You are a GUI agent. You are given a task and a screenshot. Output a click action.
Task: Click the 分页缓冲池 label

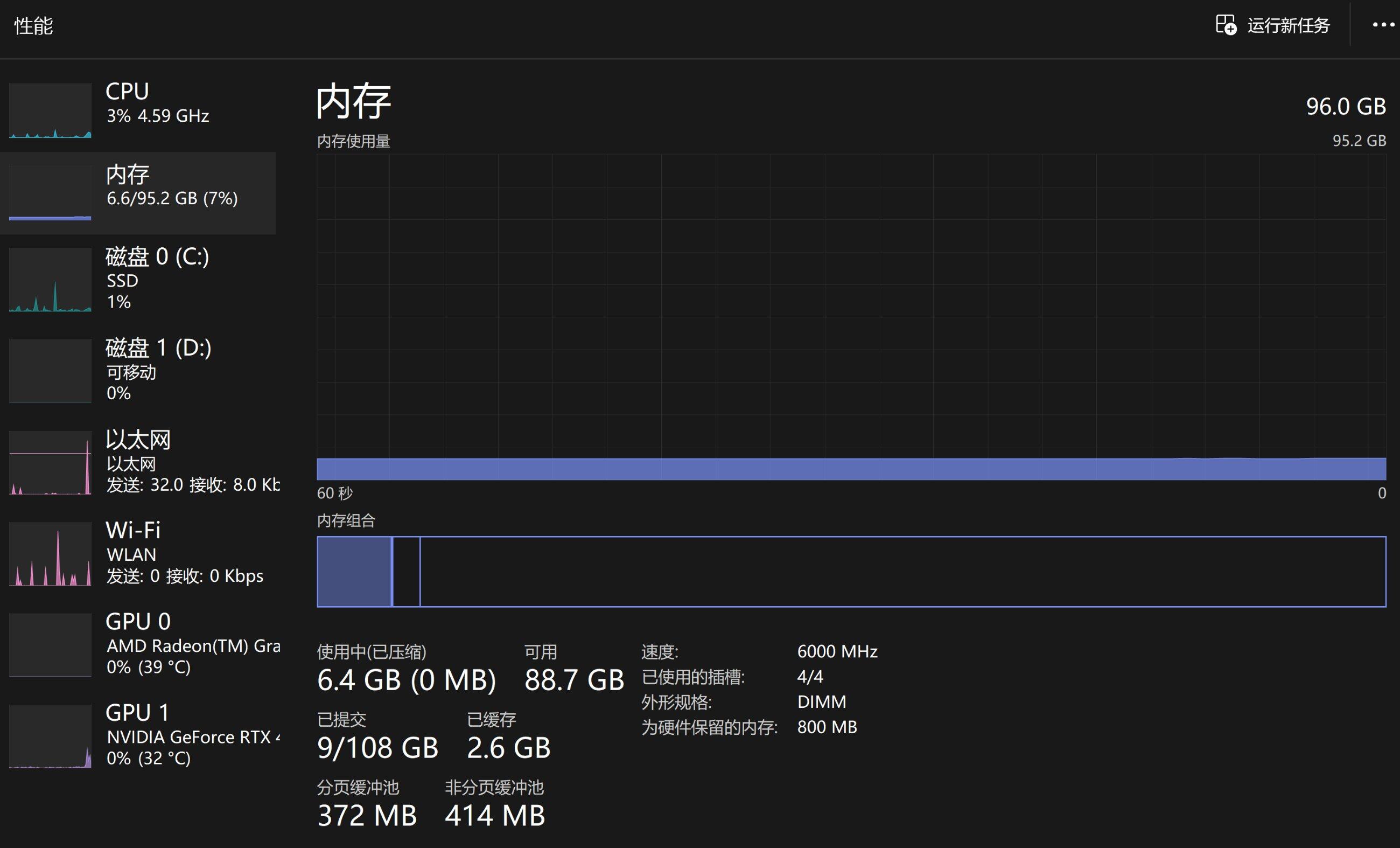tap(358, 787)
